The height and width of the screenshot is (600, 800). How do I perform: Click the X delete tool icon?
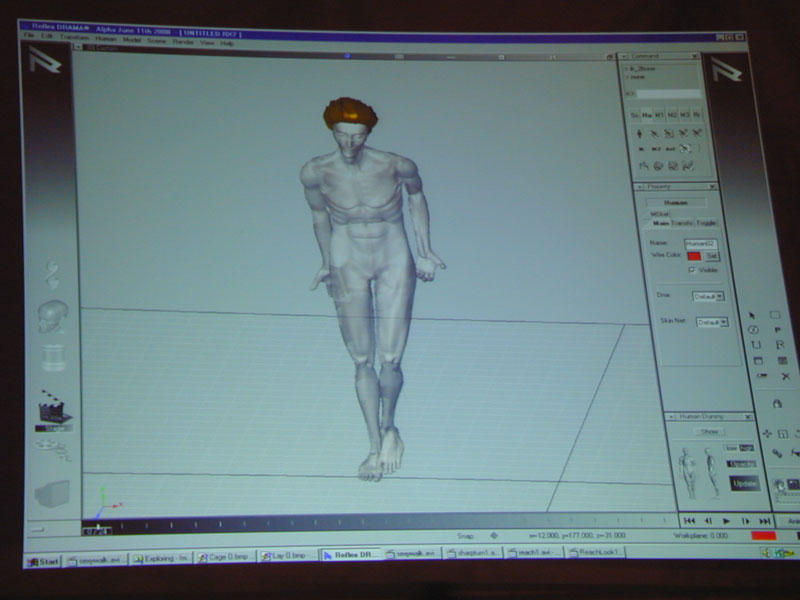coord(784,377)
